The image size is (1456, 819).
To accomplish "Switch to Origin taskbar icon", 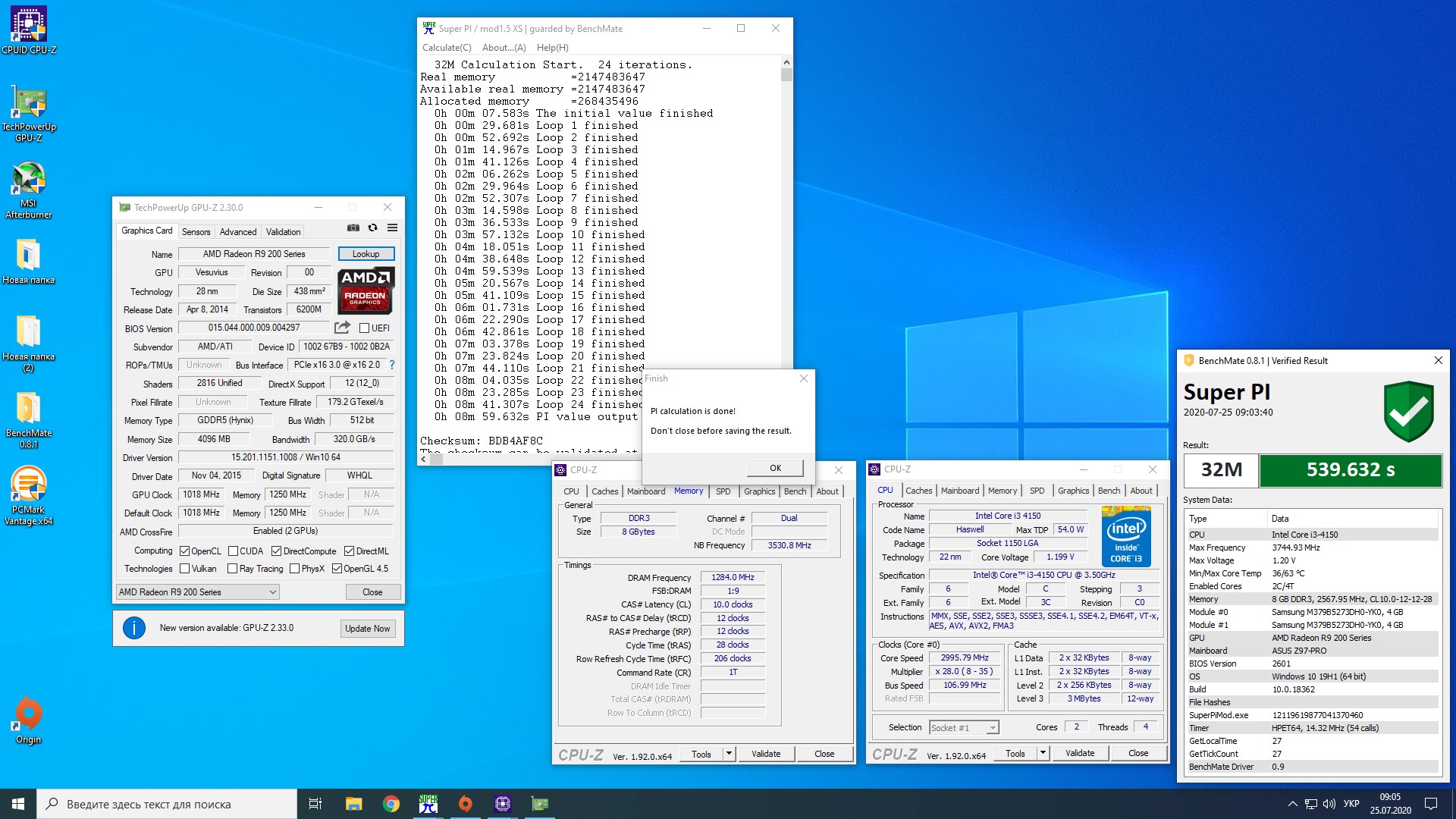I will 466,804.
